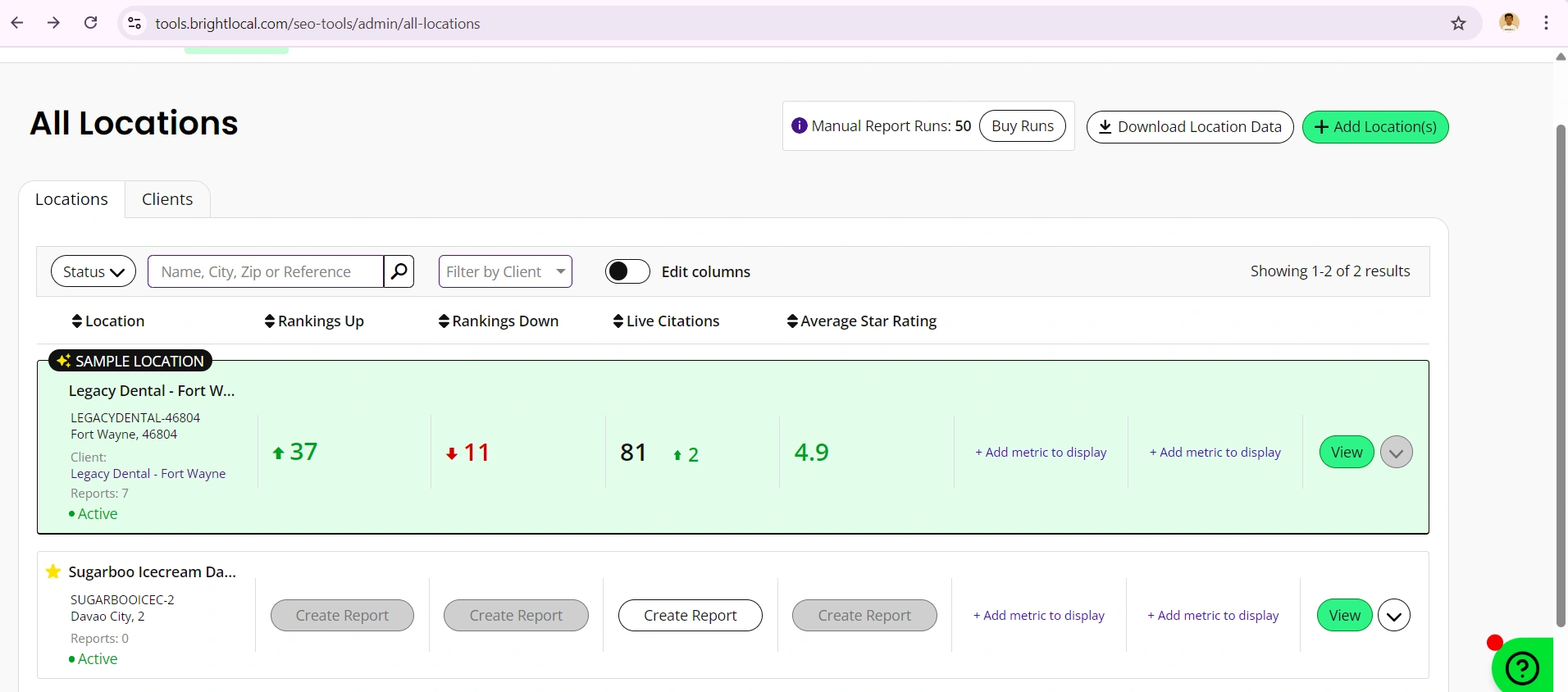Sort by Live Citations column
The image size is (1568, 692).
(x=666, y=321)
